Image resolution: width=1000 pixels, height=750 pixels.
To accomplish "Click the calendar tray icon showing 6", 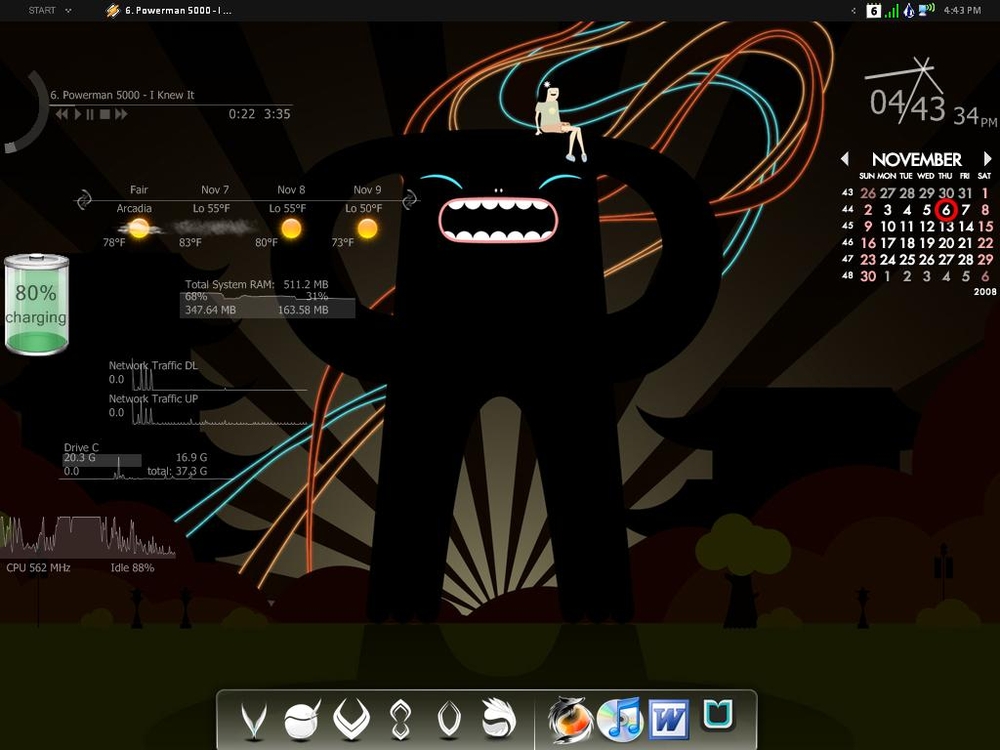I will point(873,11).
